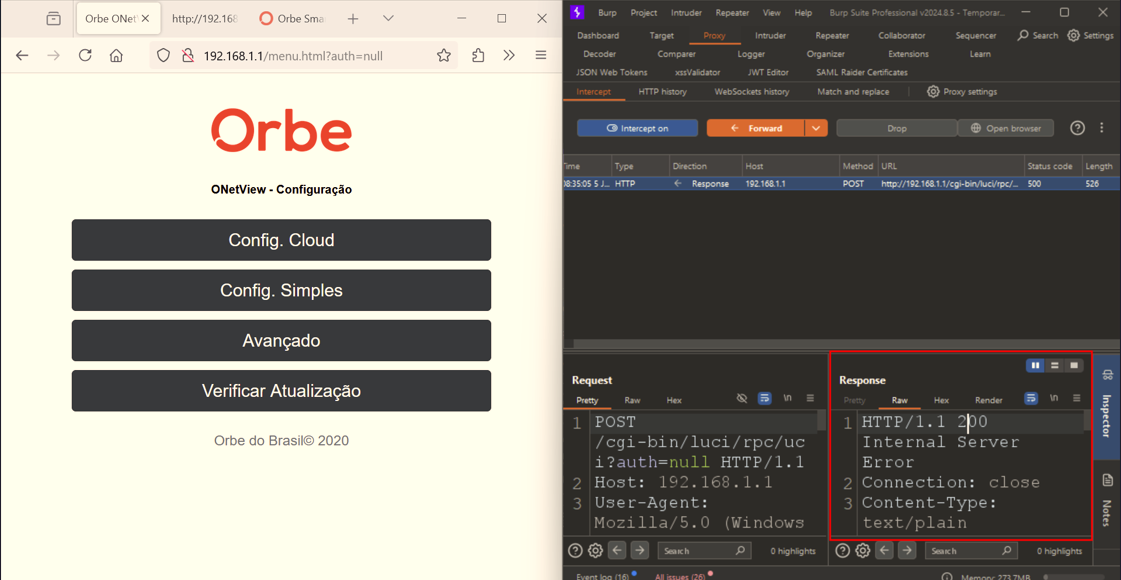The width and height of the screenshot is (1121, 580).
Task: Open browser extensions puzzle icon
Action: pos(479,55)
